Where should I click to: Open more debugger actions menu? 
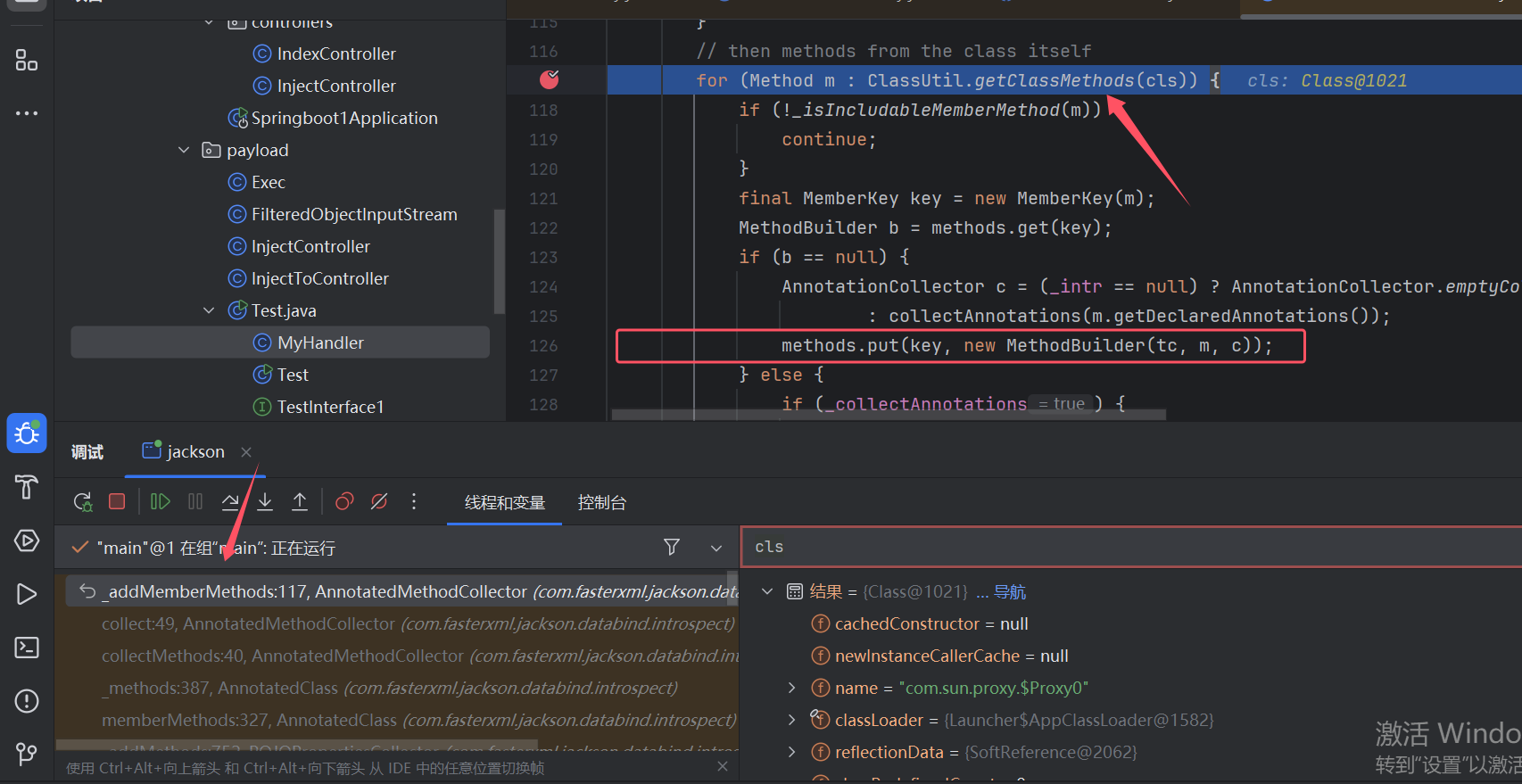[414, 501]
